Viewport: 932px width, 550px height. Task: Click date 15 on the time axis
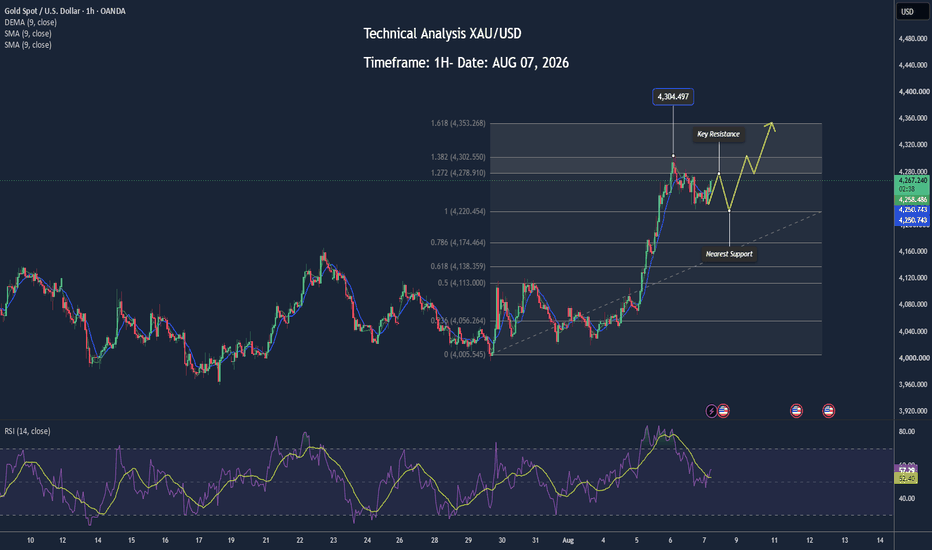coord(131,540)
